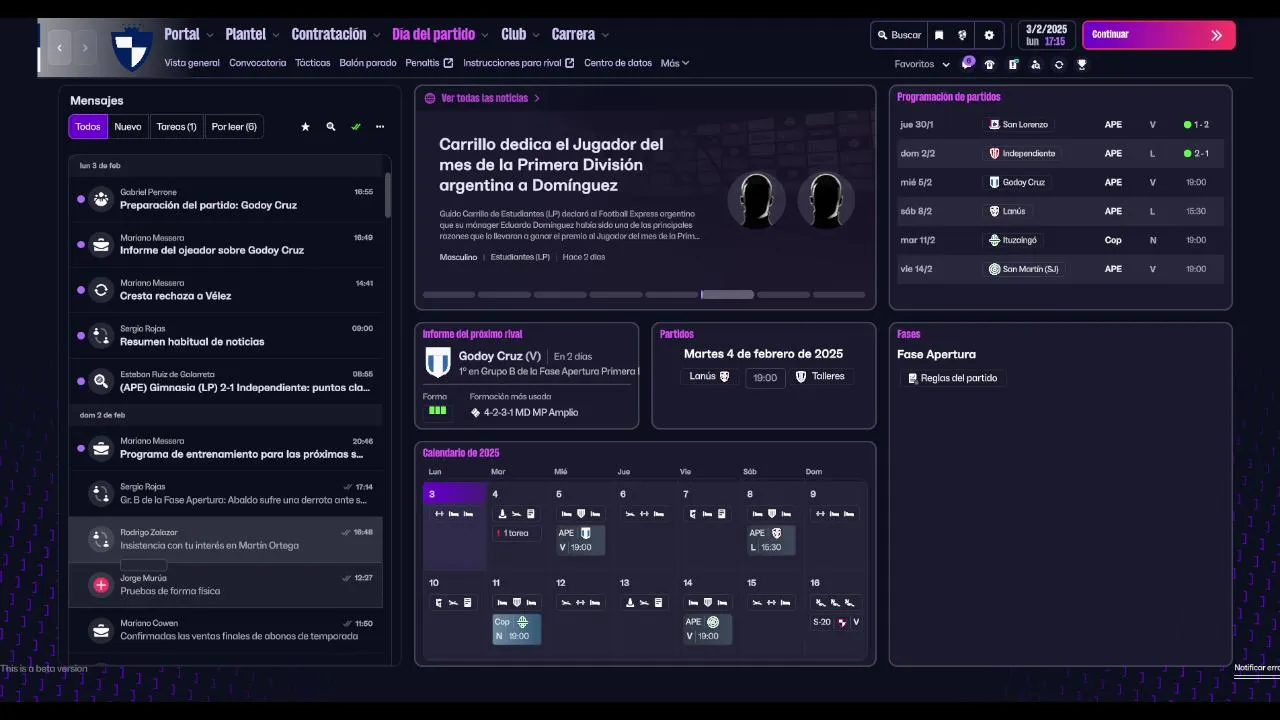
Task: Open the trophy shortcut icon
Action: (x=1081, y=64)
